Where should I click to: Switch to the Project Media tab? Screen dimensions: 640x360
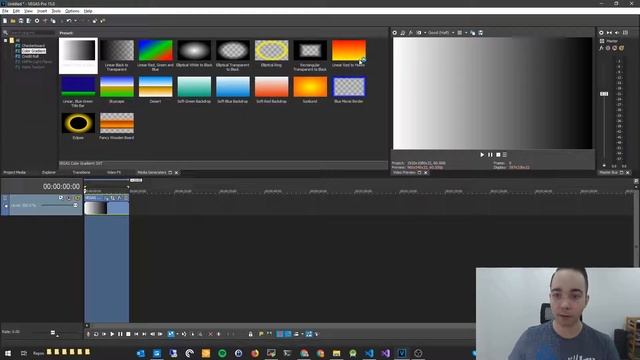coord(15,173)
